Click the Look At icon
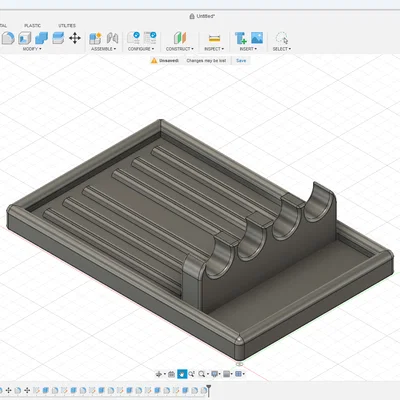Image resolution: width=400 pixels, height=400 pixels. click(171, 374)
